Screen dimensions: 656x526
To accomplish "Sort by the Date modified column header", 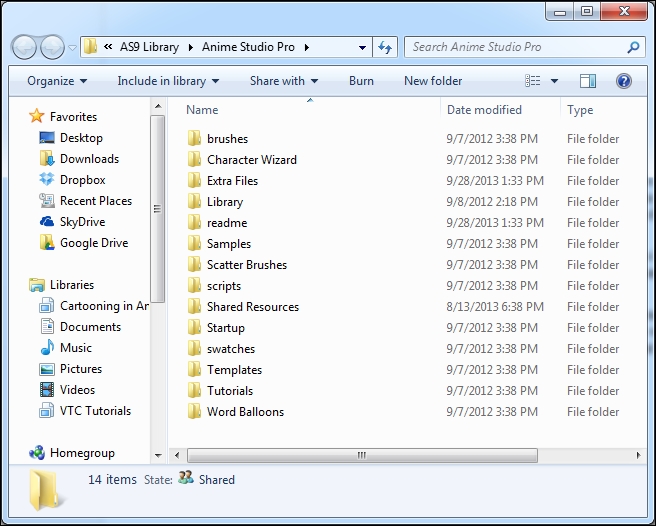I will coord(484,110).
